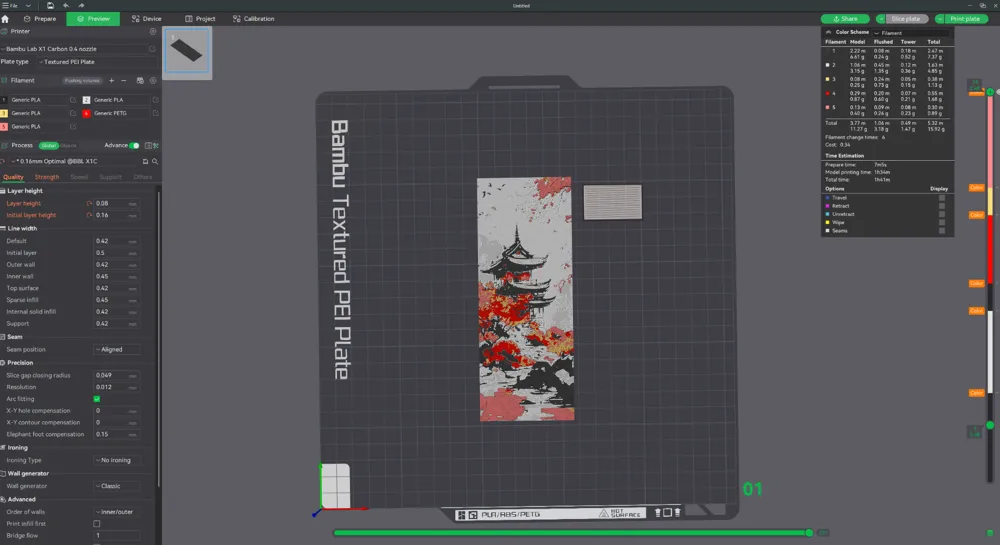Image resolution: width=1000 pixels, height=545 pixels.
Task: Click the Flushing volumes button
Action: click(81, 80)
